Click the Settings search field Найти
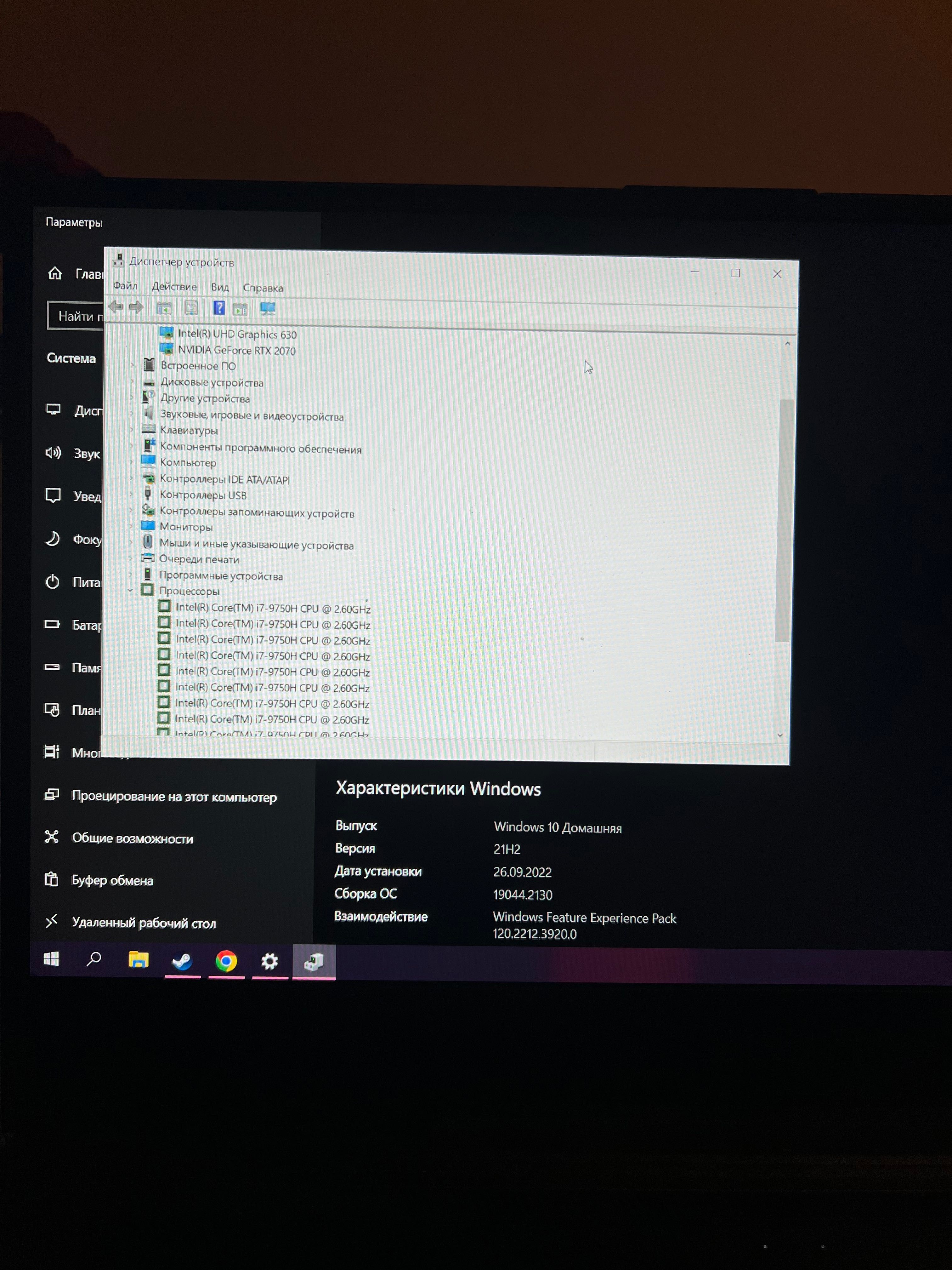952x1270 pixels. tap(76, 316)
